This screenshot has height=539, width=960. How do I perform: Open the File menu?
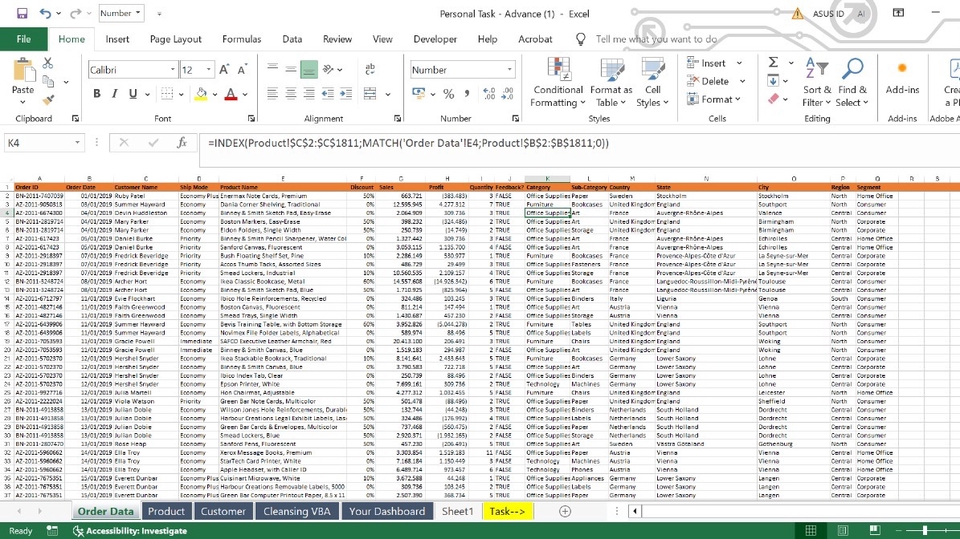pos(24,39)
